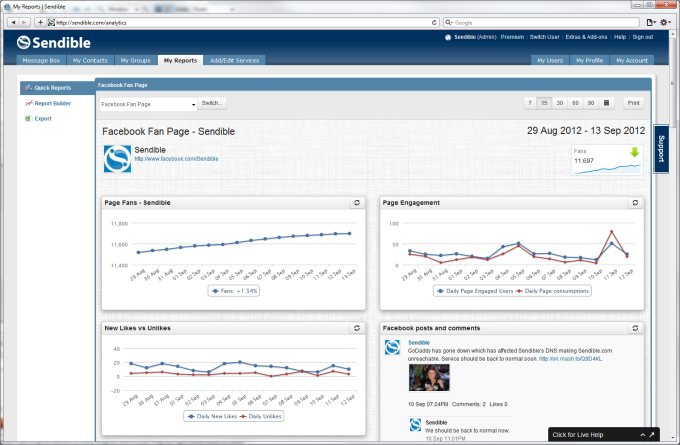
Task: Open the Add/Edit Services tab
Action: pos(235,60)
